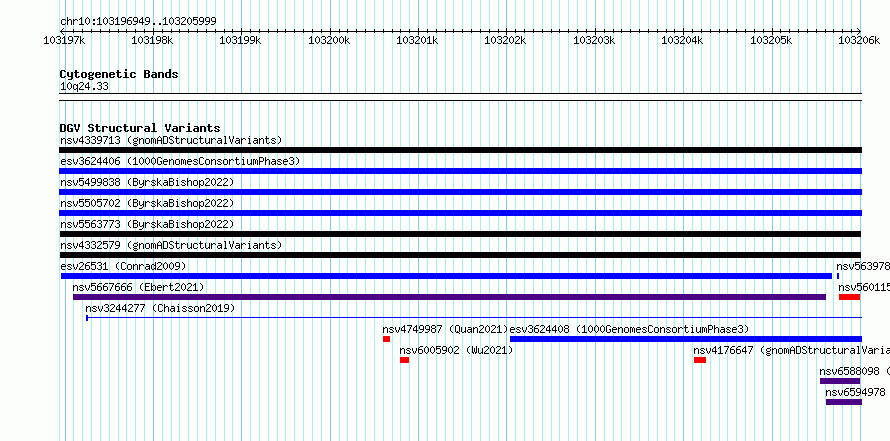Click the 103200k ruler label
This screenshot has width=890, height=441.
[x=329, y=40]
